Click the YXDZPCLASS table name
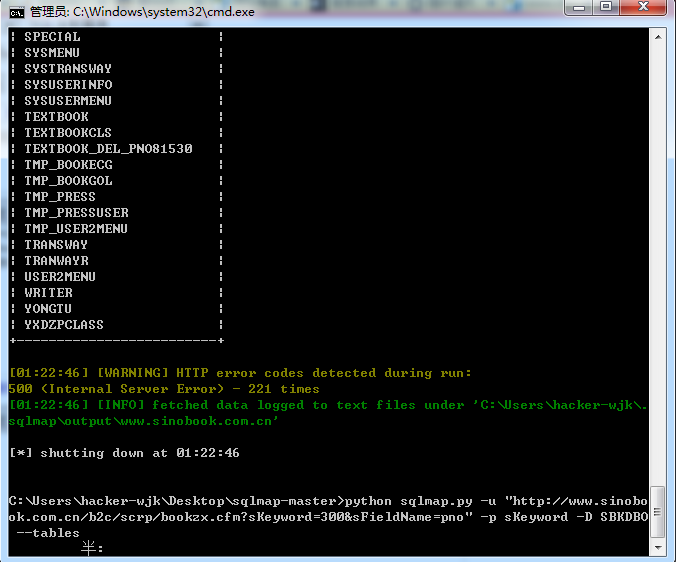The image size is (676, 562). [x=64, y=325]
